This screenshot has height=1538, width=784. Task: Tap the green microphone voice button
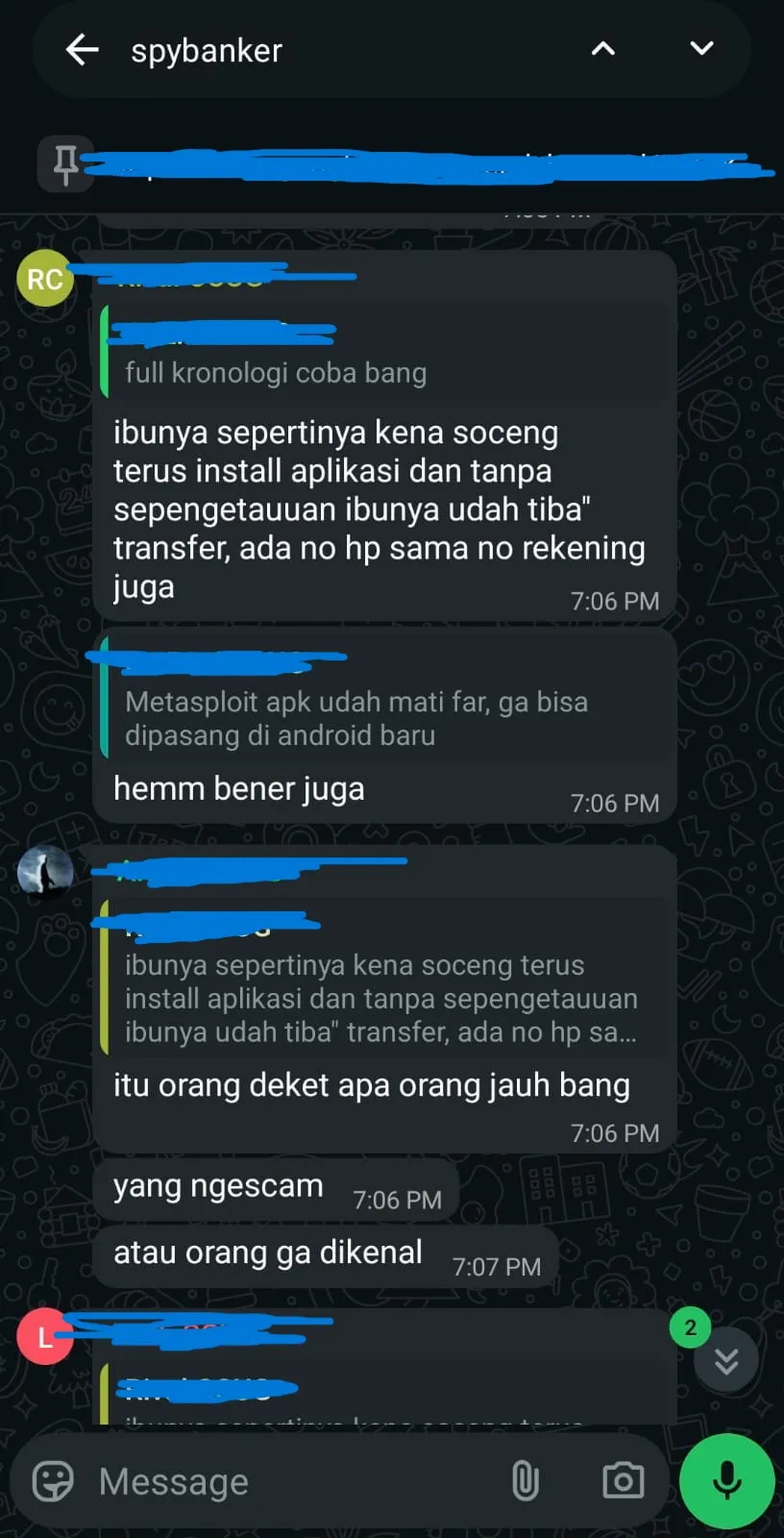point(727,1481)
